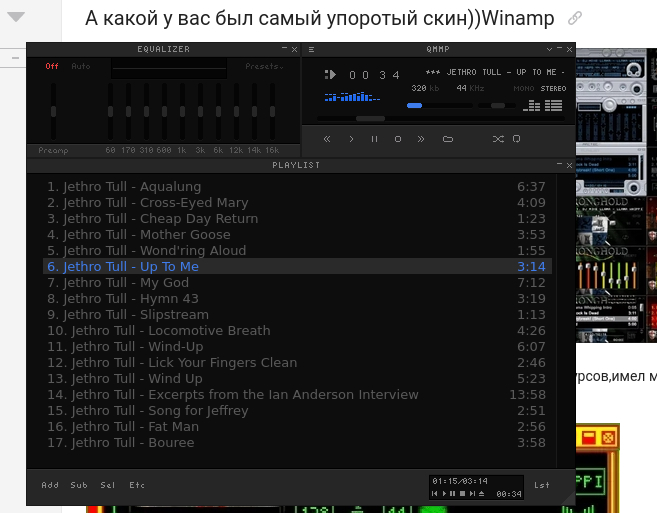
Task: Click the shade-mode chevron in QMMP title bar
Action: tap(549, 49)
